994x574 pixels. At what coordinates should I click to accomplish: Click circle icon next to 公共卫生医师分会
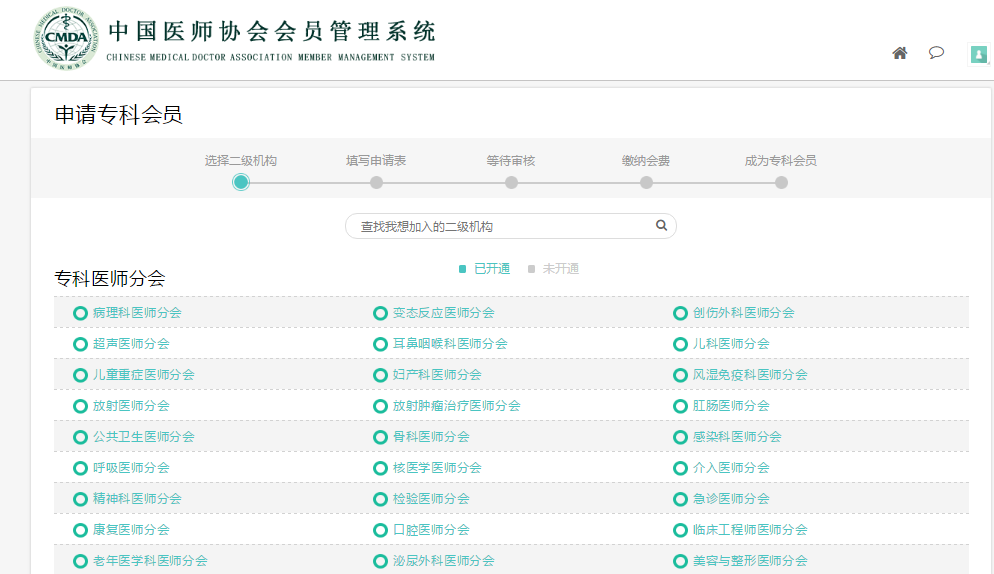[81, 438]
